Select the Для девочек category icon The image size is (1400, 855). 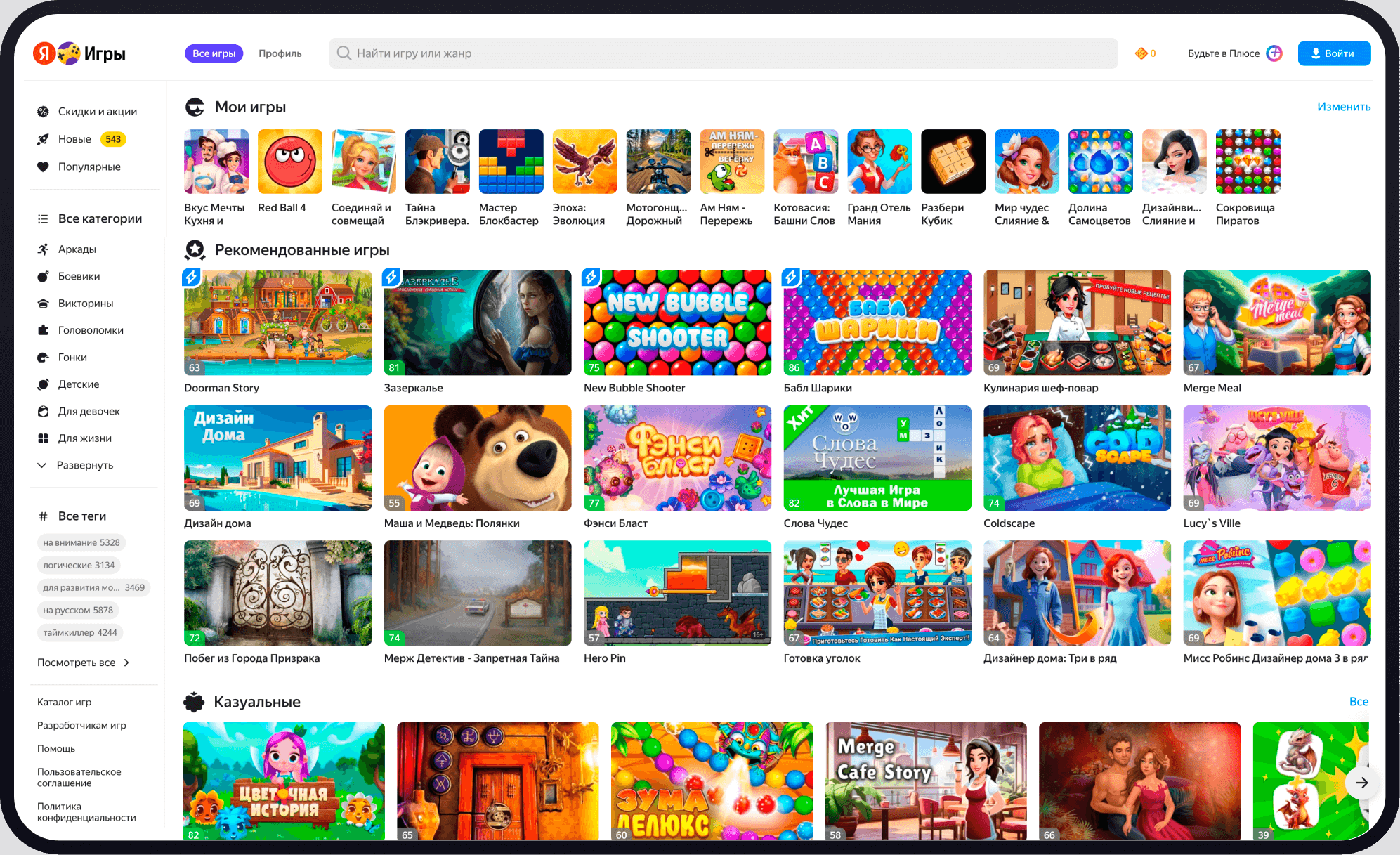pos(43,412)
